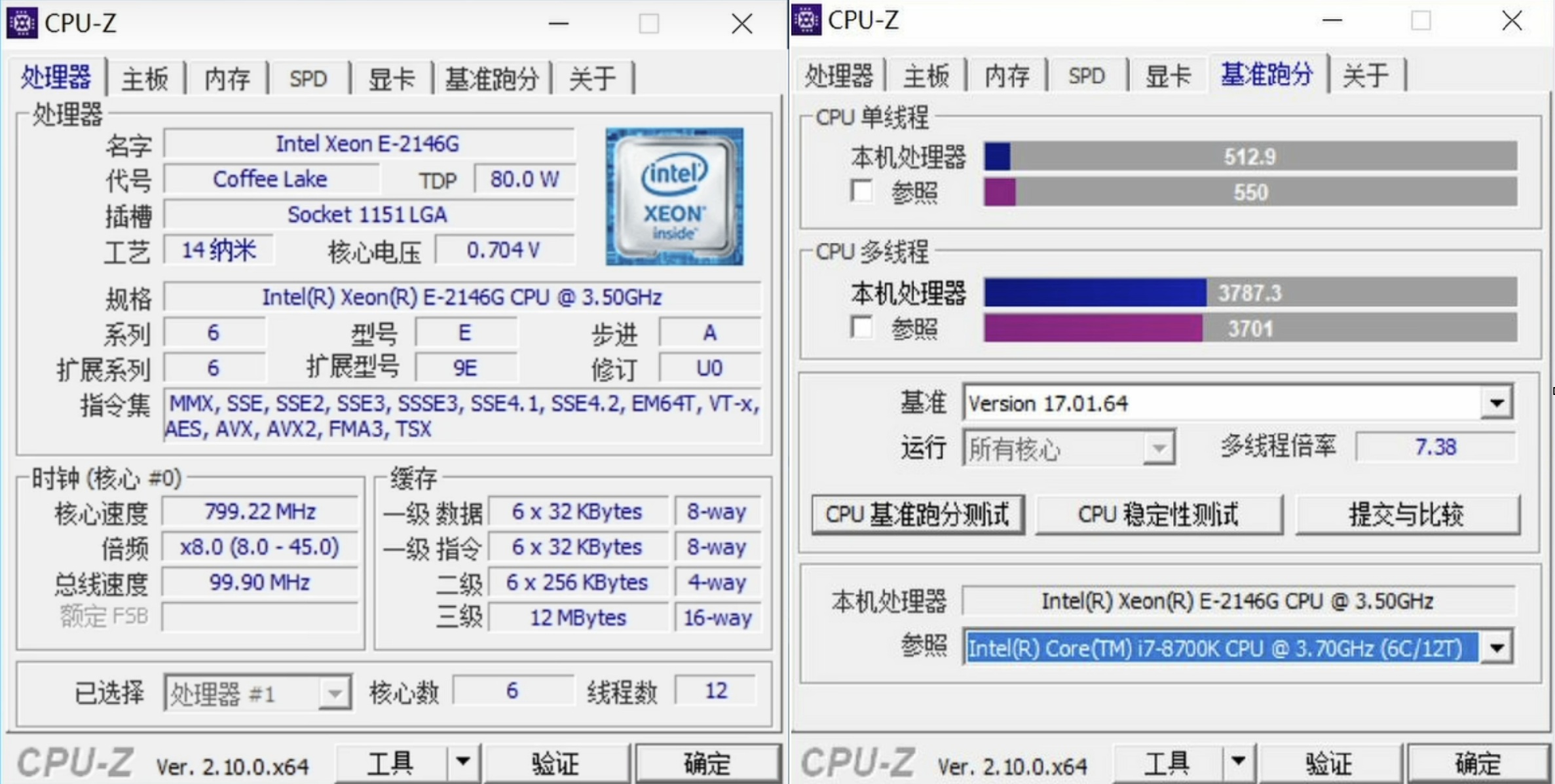Open 显卡 tab in left window
The image size is (1555, 784).
click(x=391, y=79)
